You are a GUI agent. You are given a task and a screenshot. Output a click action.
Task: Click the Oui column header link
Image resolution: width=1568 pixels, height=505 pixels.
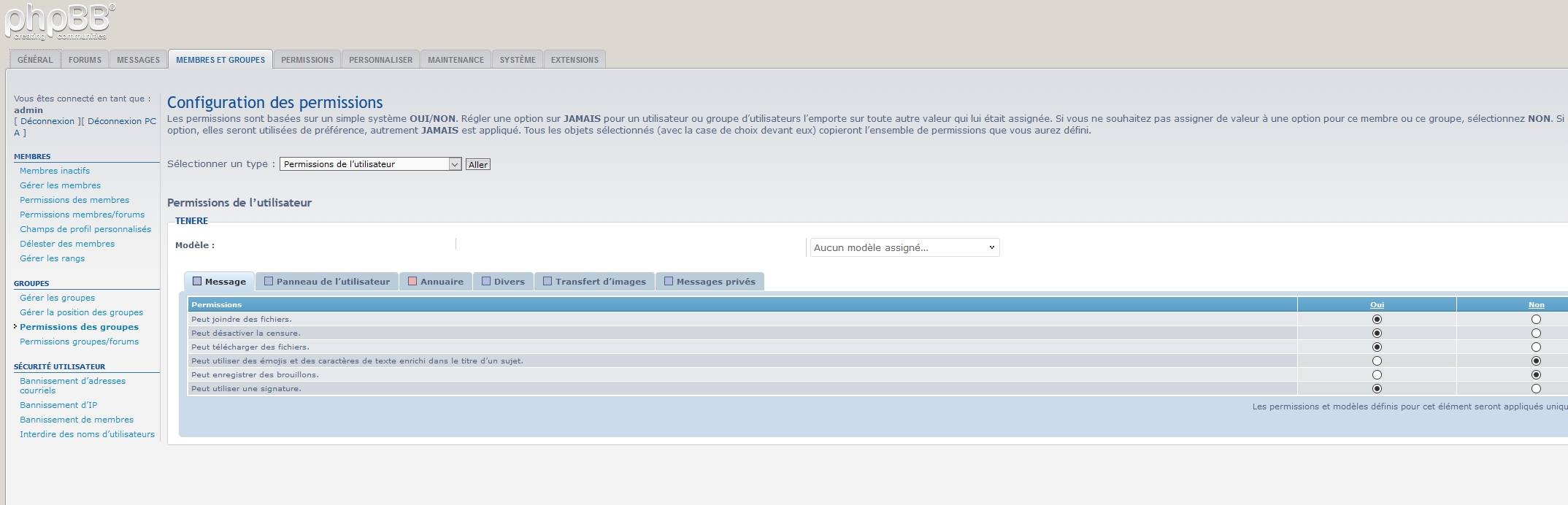[x=1377, y=305]
